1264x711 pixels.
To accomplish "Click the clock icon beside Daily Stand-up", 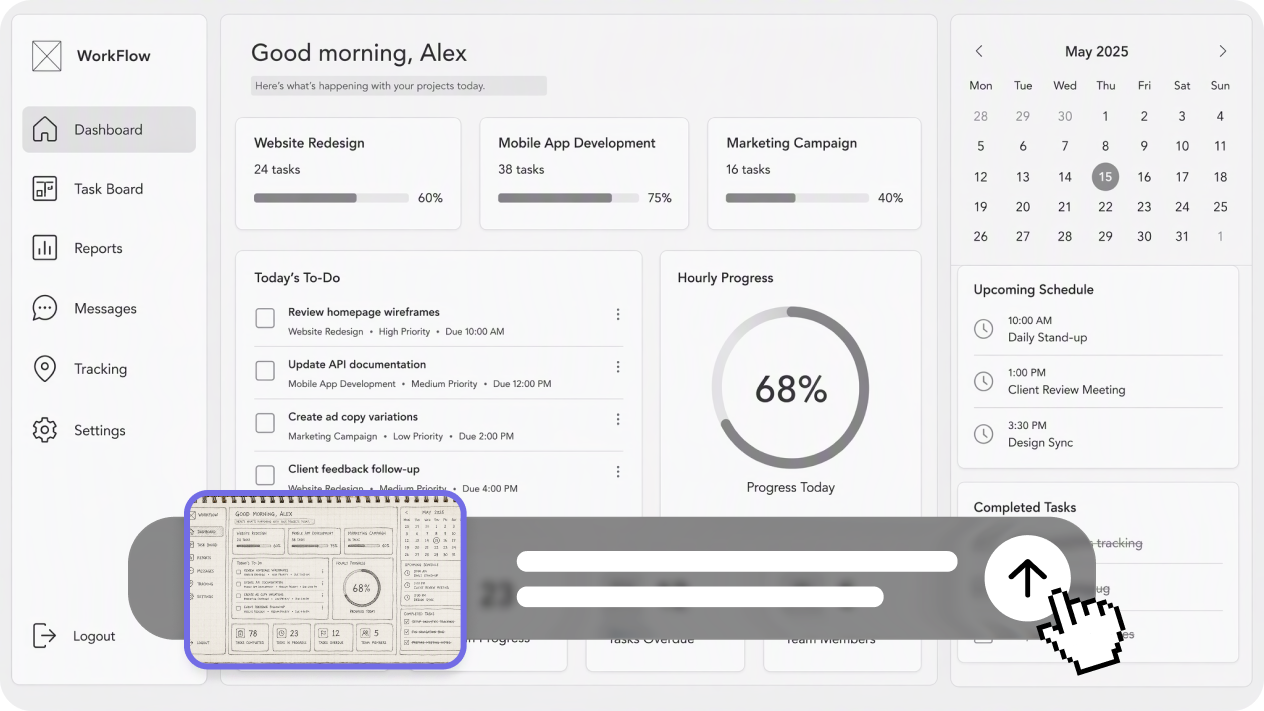I will tap(984, 329).
